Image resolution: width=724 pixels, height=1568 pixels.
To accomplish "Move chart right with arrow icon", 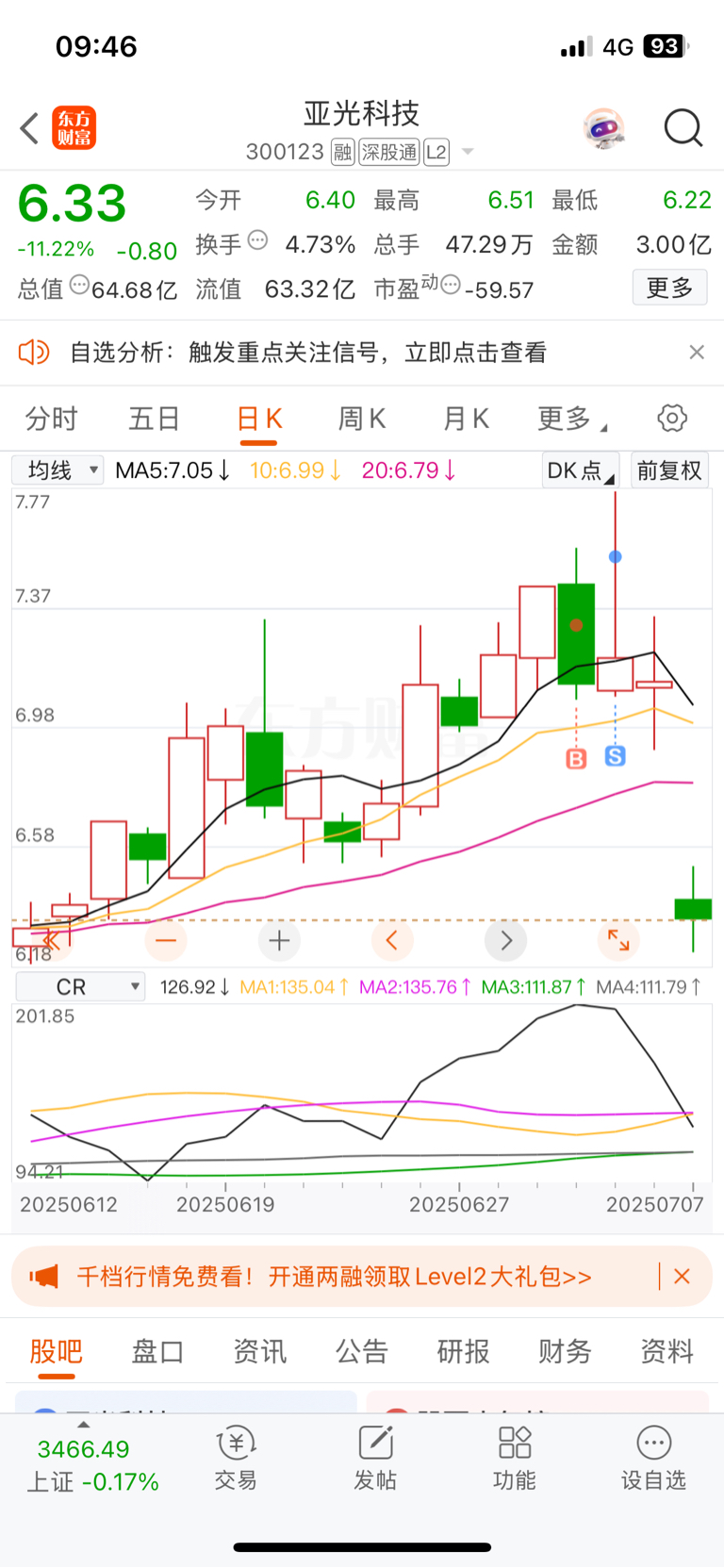I will (505, 940).
